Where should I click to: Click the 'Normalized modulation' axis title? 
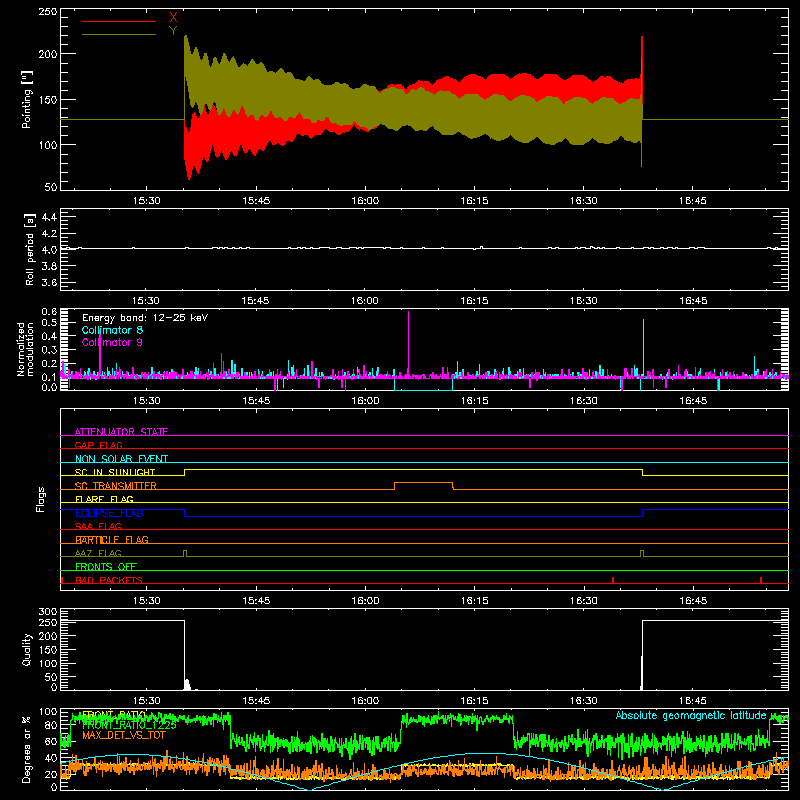(x=25, y=349)
